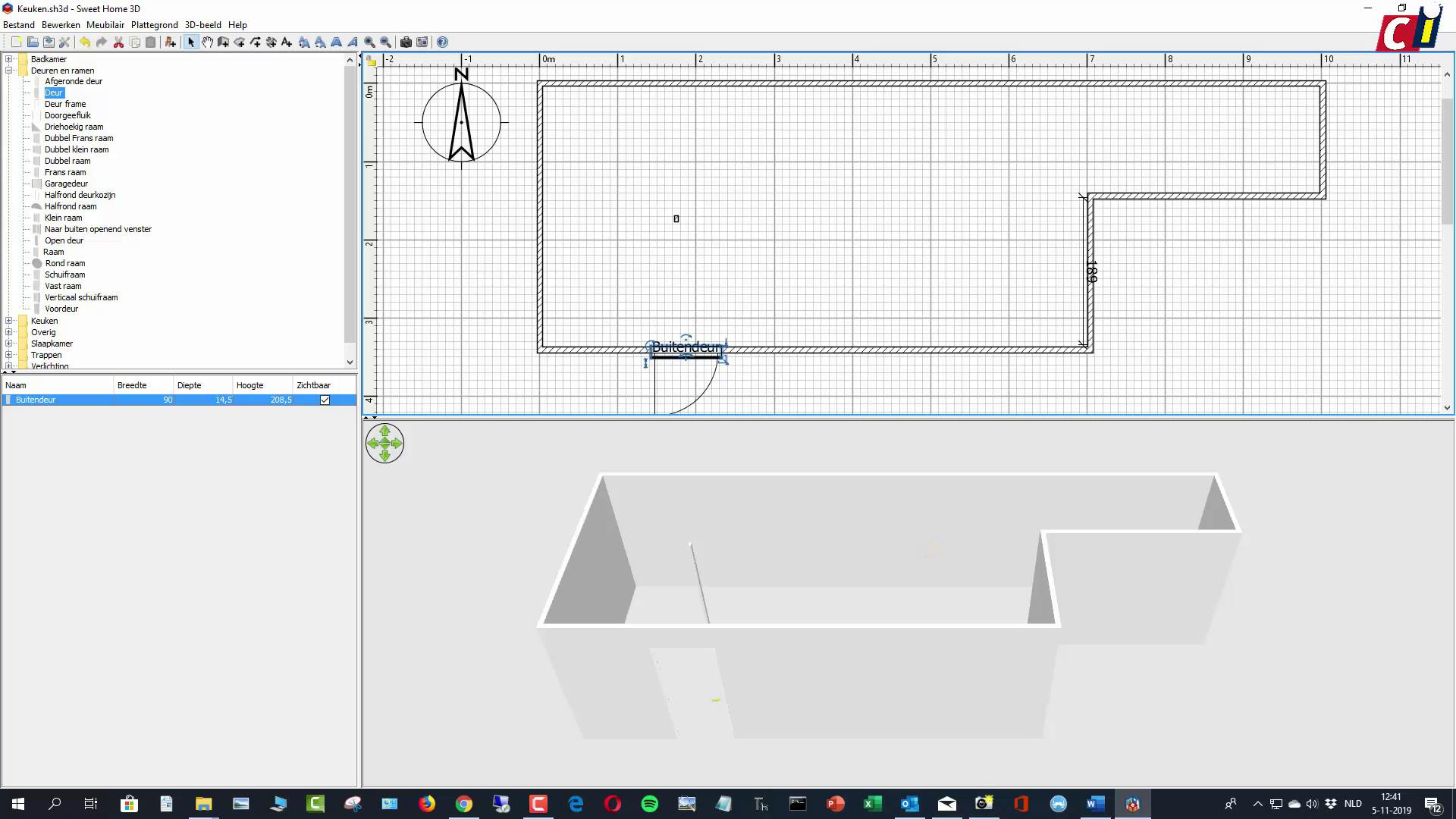
Task: Undo the last action
Action: [85, 42]
